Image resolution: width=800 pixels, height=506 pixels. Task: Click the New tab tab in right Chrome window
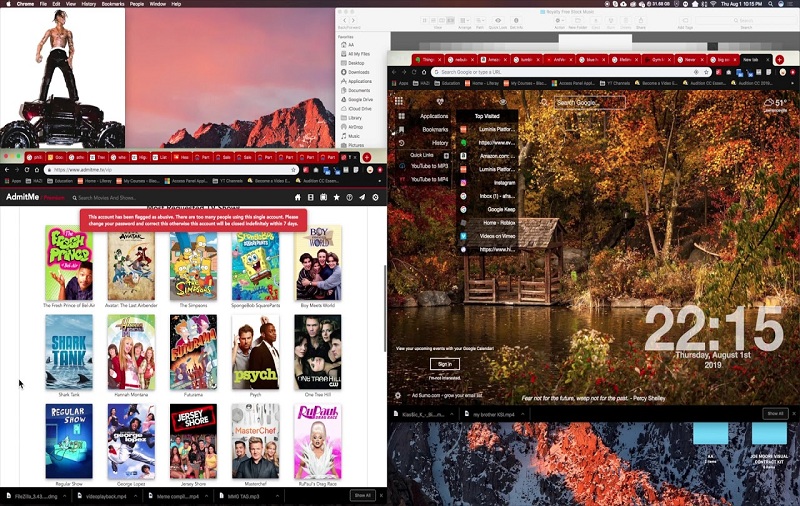click(x=755, y=60)
